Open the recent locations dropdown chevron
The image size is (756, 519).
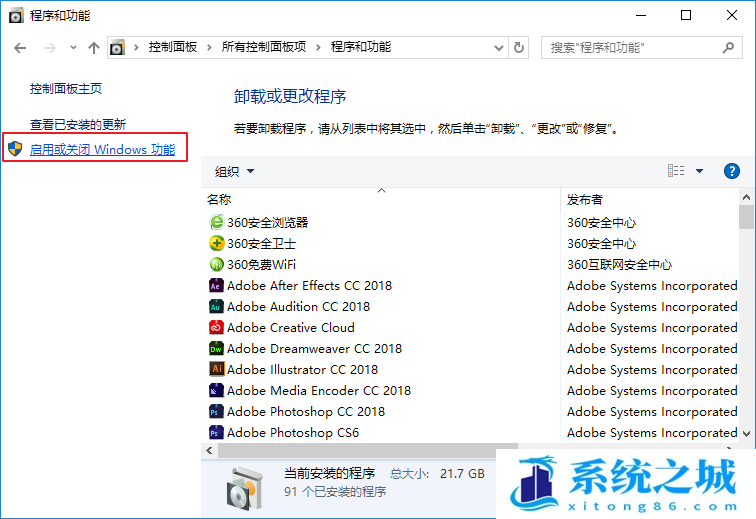73,48
